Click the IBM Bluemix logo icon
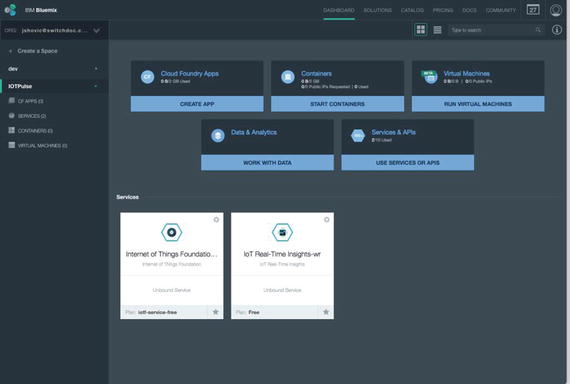570x384 pixels. pos(11,10)
